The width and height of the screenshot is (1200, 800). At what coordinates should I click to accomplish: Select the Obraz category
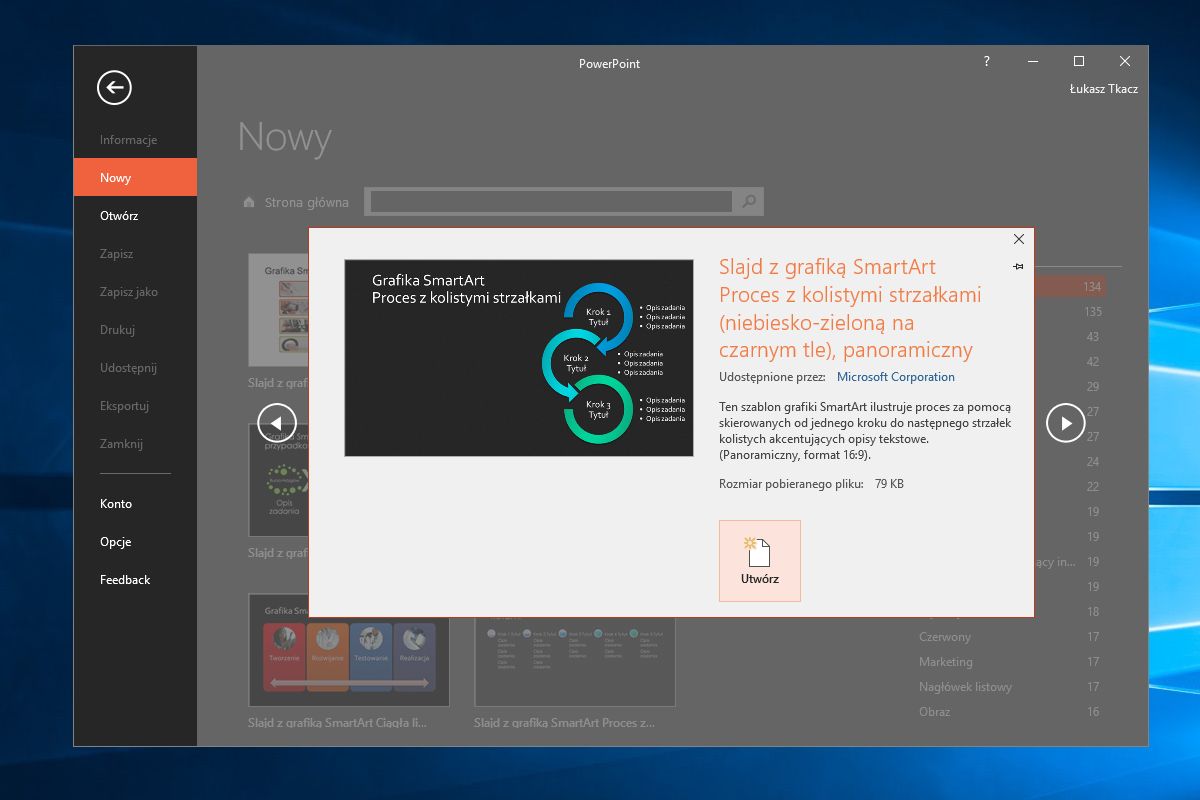click(x=935, y=712)
